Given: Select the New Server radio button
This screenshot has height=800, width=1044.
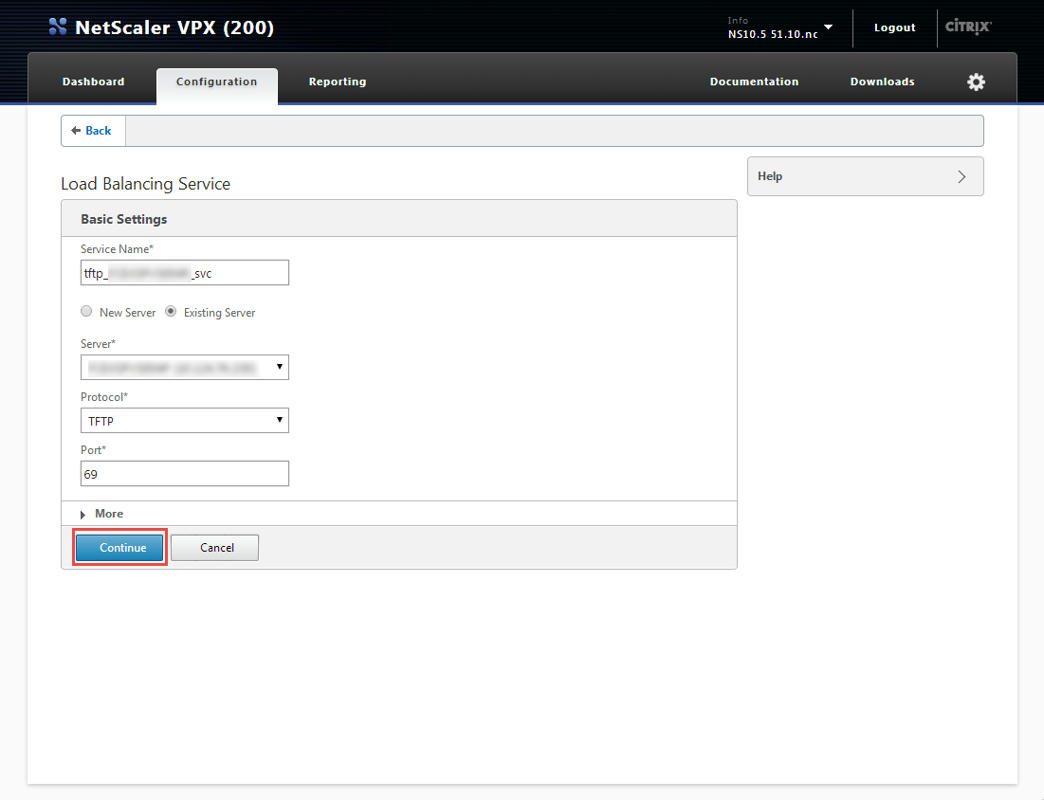Looking at the screenshot, I should coord(87,312).
